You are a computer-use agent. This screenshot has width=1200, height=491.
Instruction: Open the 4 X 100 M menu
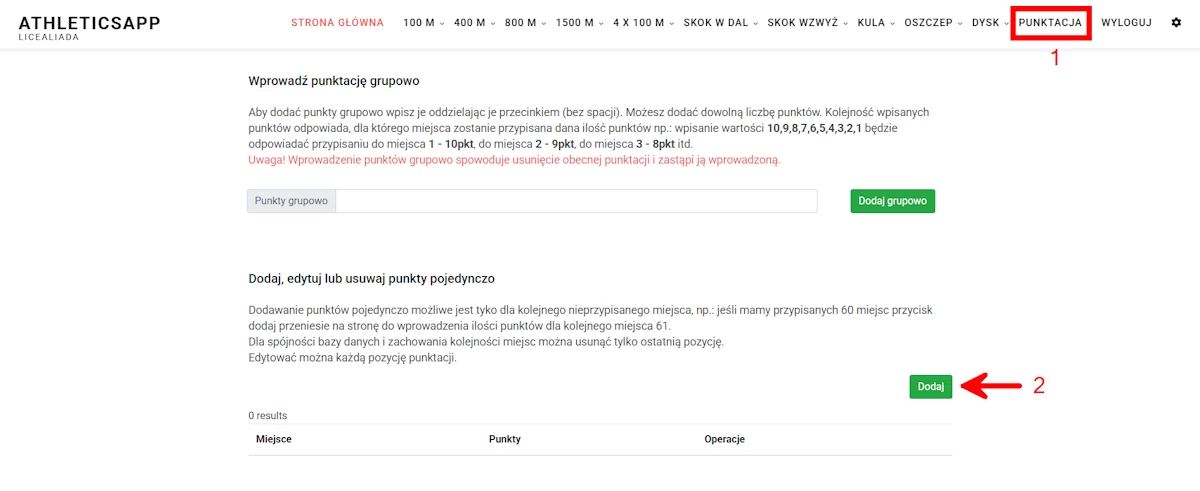(x=643, y=23)
